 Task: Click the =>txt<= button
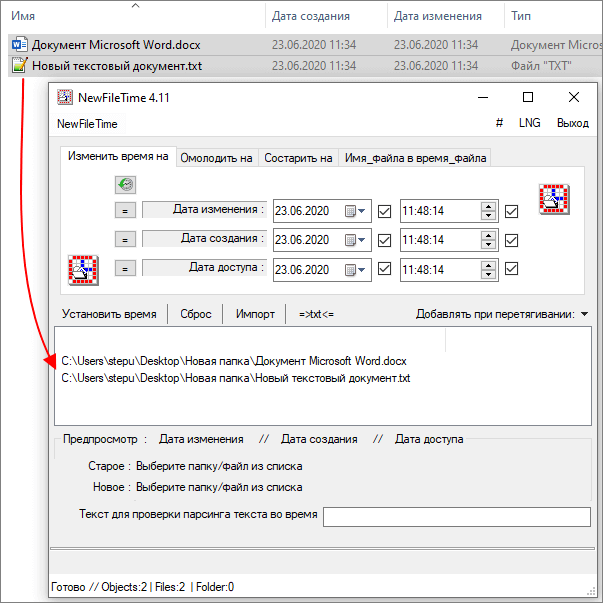pos(316,314)
